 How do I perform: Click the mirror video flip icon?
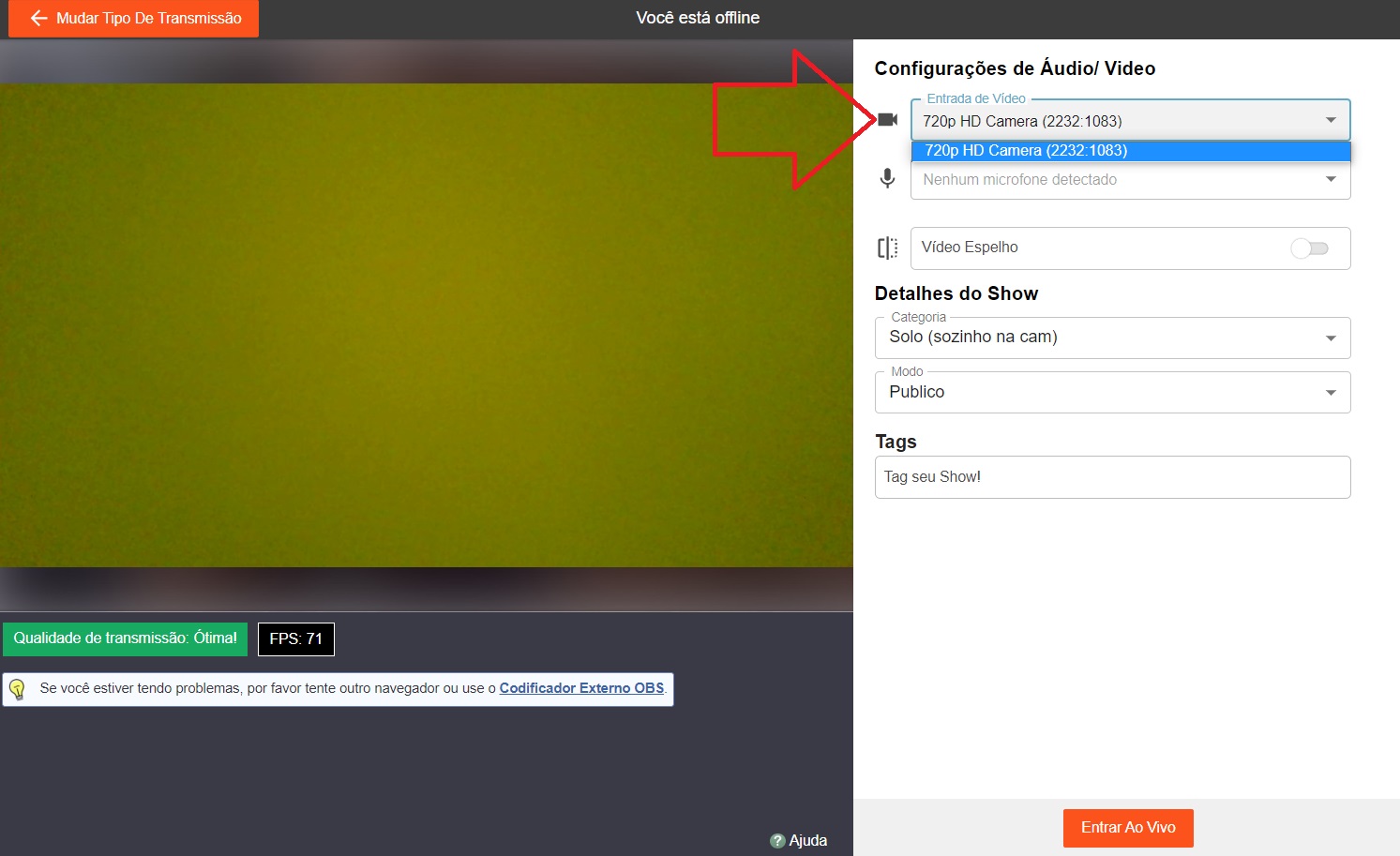tap(887, 248)
